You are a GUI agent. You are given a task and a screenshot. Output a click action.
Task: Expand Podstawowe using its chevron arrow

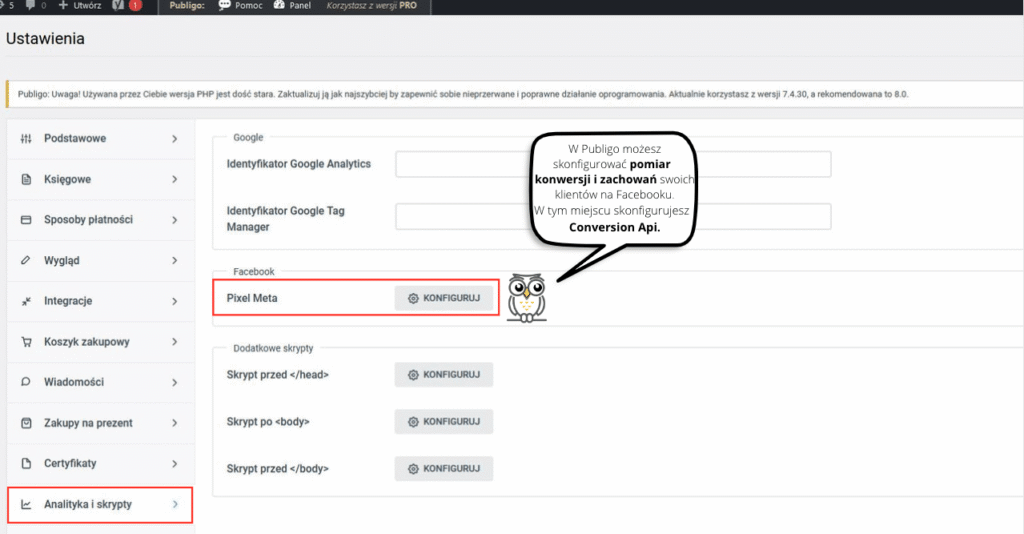coord(174,138)
